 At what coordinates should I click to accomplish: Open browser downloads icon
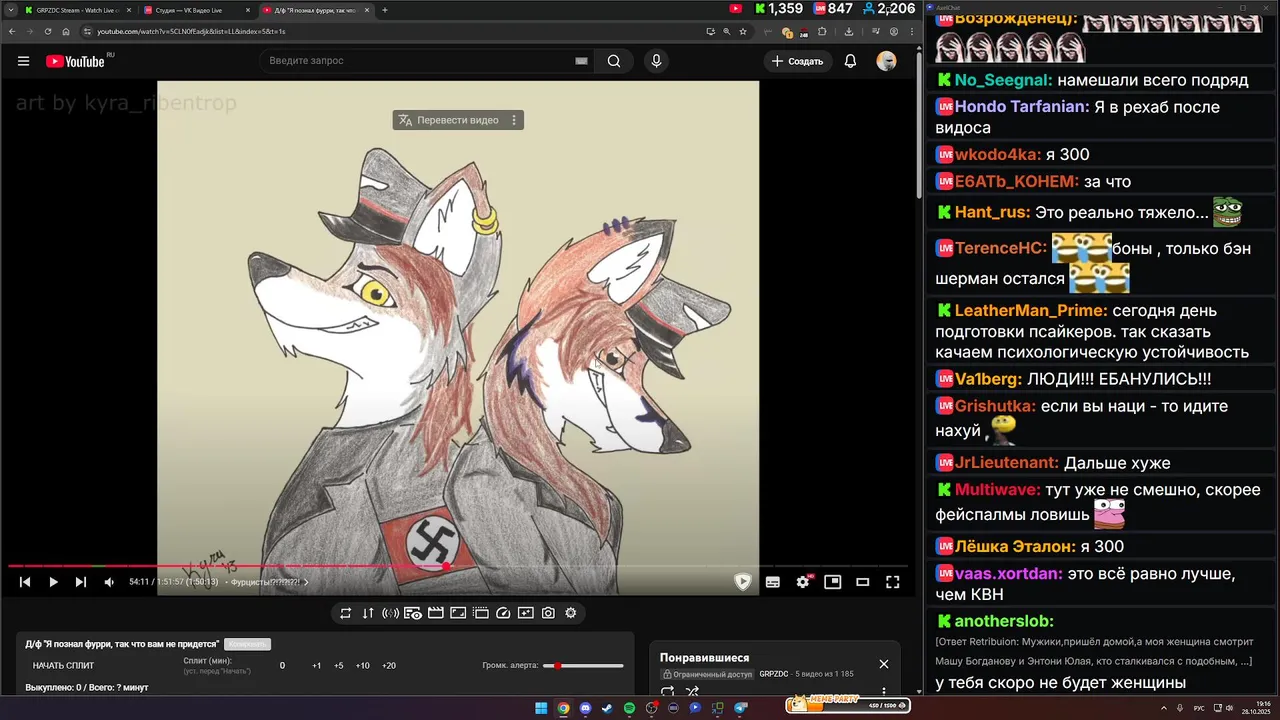point(848,31)
